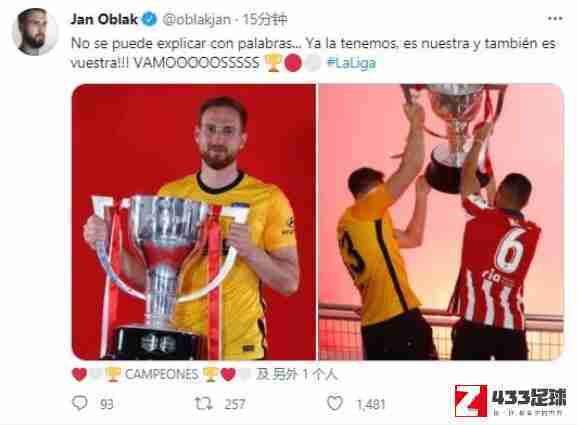The height and width of the screenshot is (425, 578).
Task: Open the three-dot more options menu
Action: 555,19
